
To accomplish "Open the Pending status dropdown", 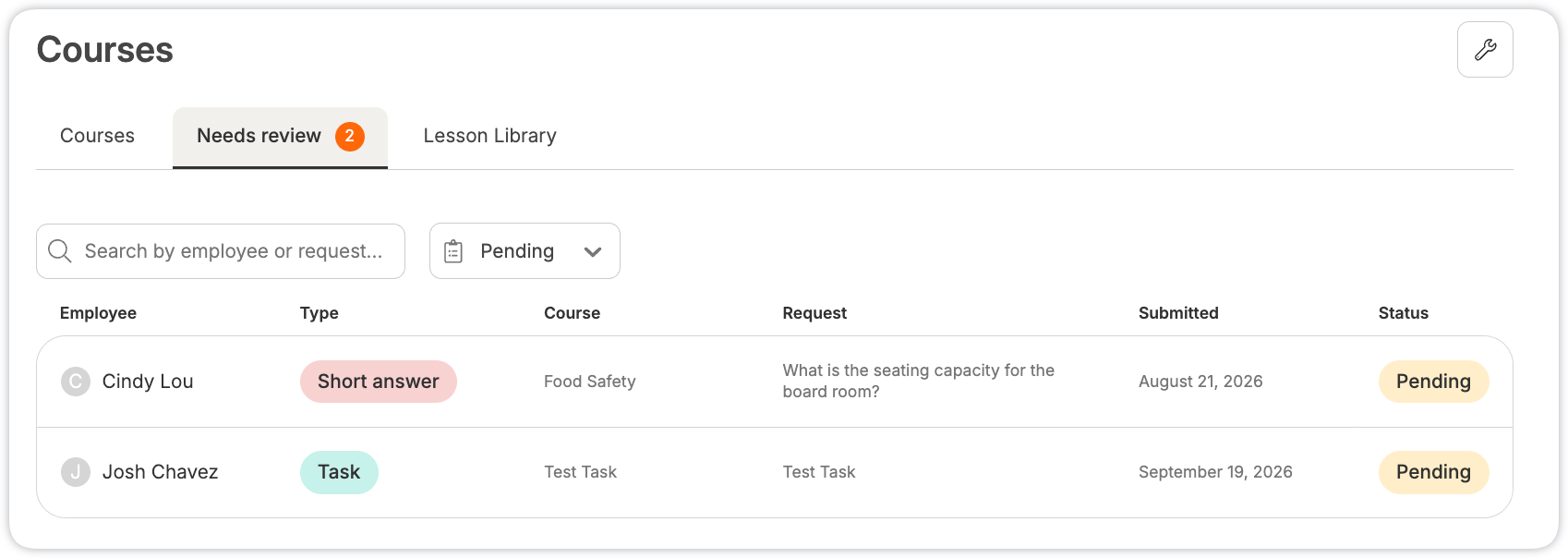I will pos(525,251).
